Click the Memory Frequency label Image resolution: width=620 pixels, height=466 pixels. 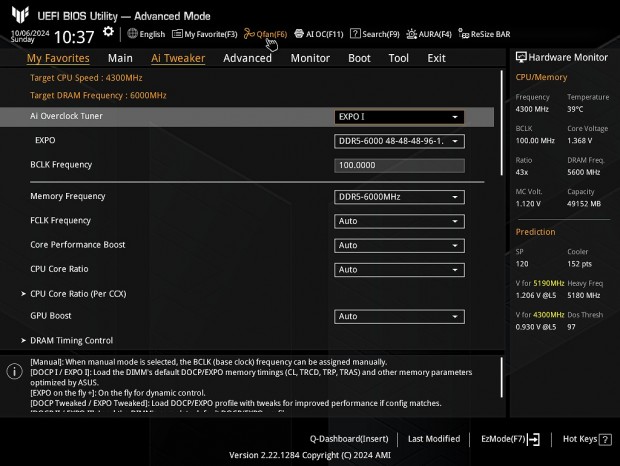68,196
